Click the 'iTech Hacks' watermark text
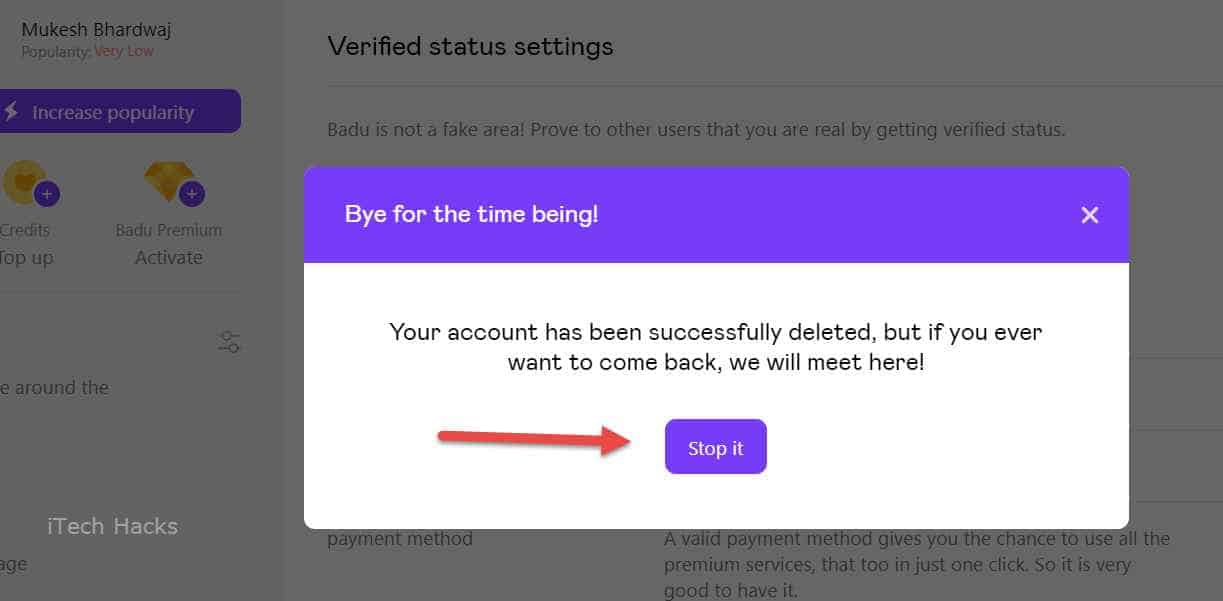The height and width of the screenshot is (601, 1223). [112, 526]
